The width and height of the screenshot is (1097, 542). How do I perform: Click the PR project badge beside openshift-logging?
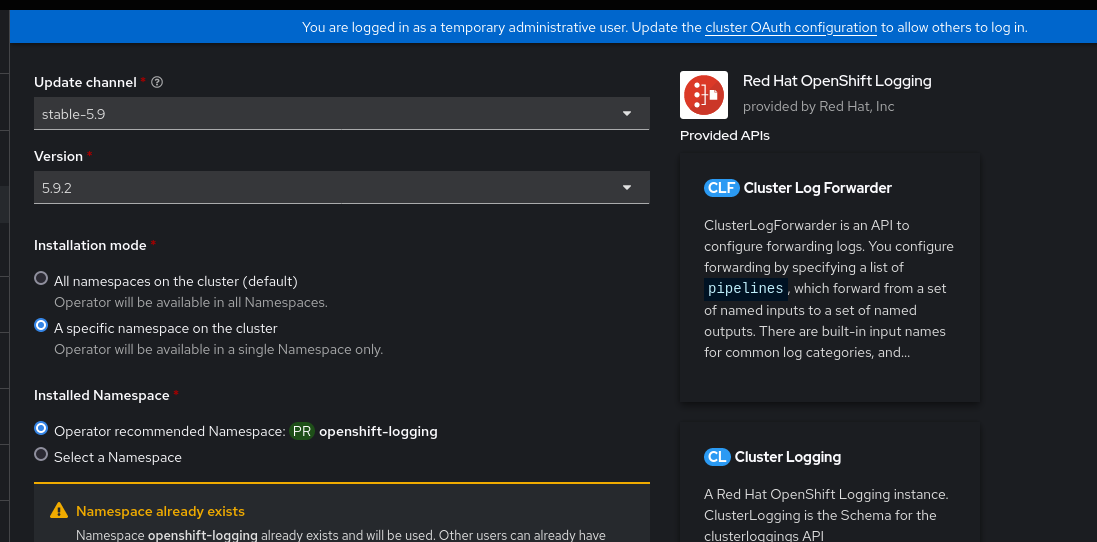point(302,432)
